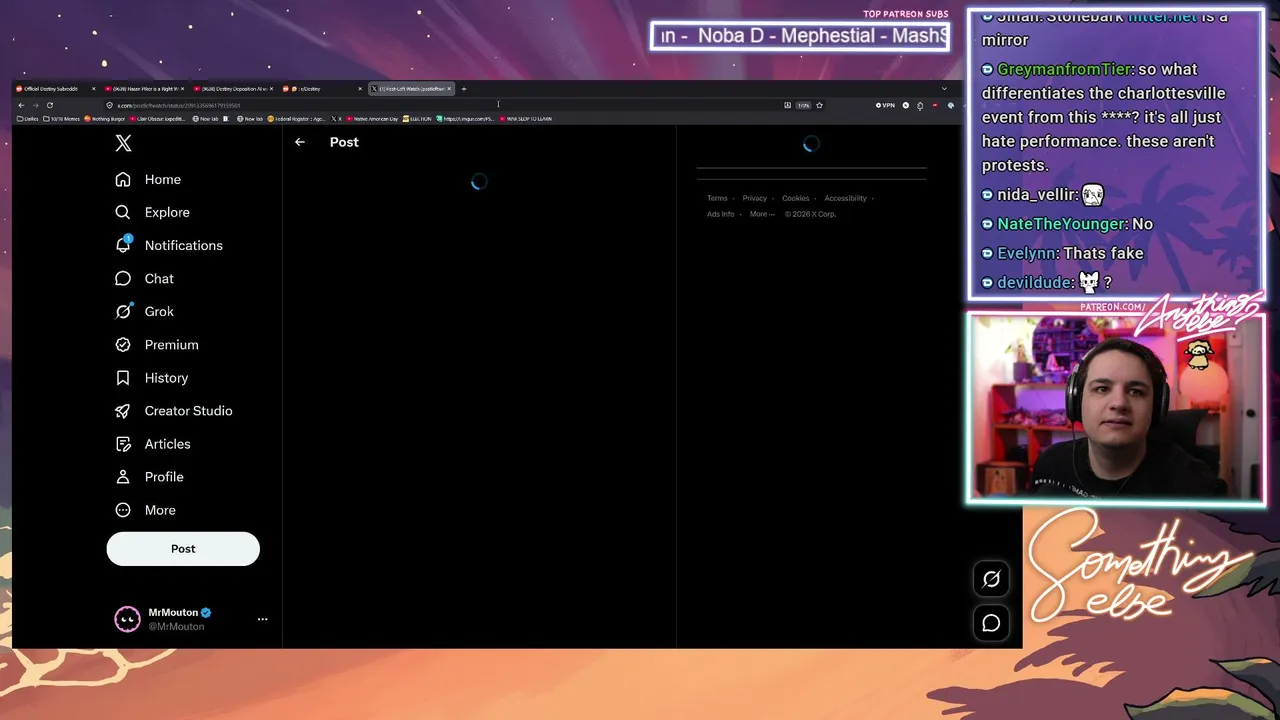Close the X Post-Left Watch tab
Image resolution: width=1280 pixels, height=720 pixels.
pyautogui.click(x=449, y=89)
